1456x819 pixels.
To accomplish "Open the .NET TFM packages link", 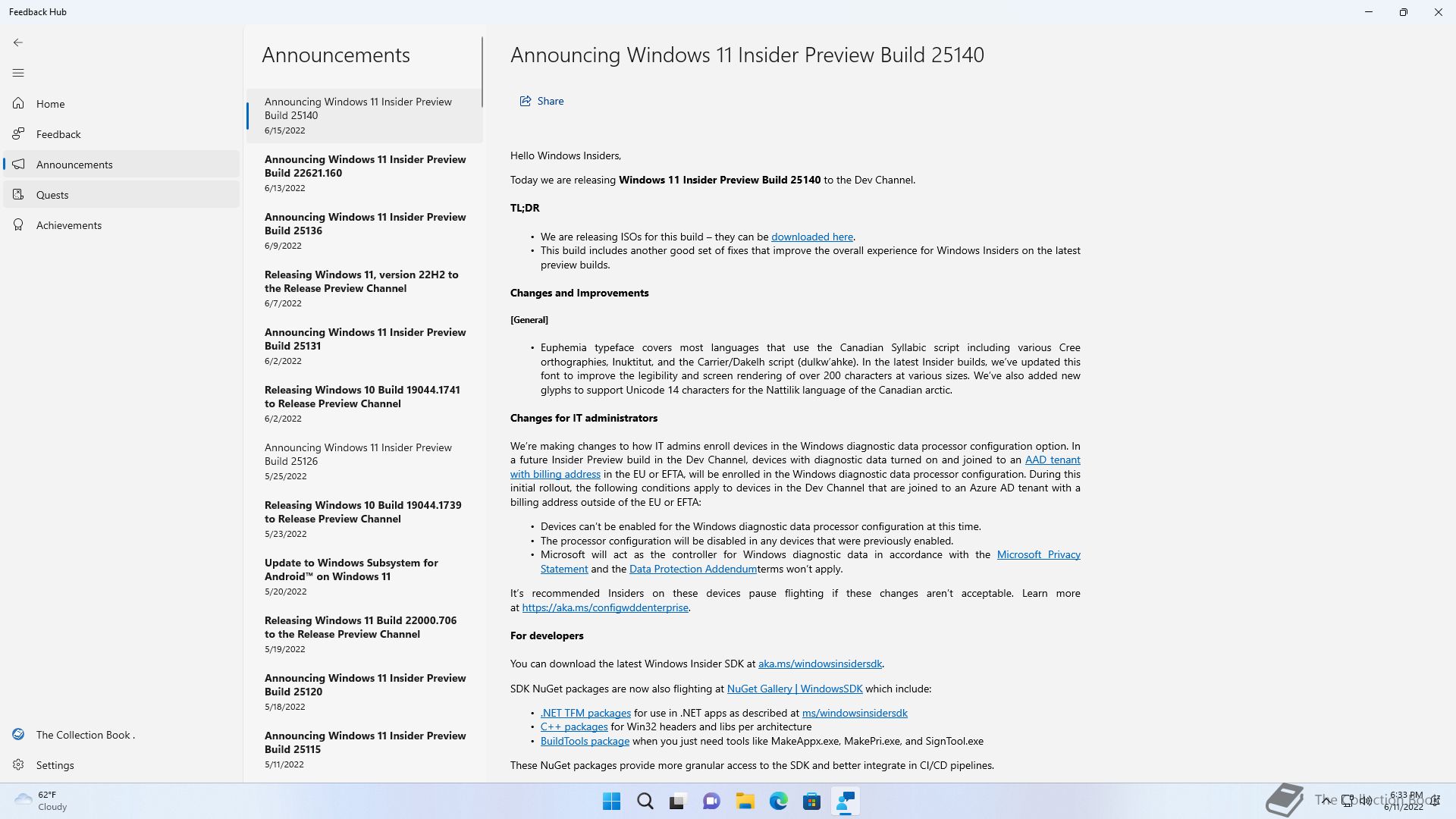I will 585,713.
